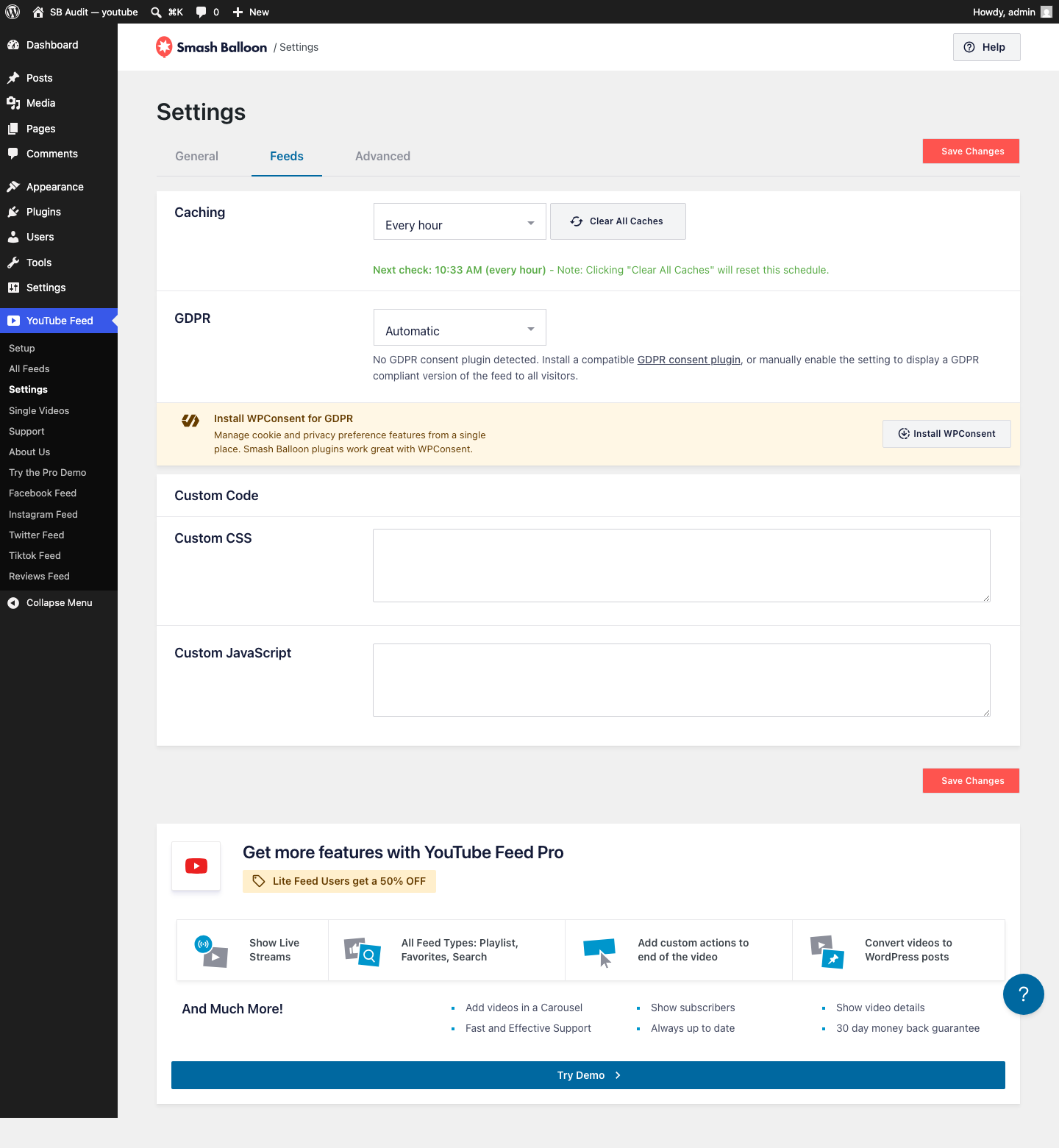Open Try the Pro Demo submenu item
1059x1148 pixels.
tap(48, 472)
